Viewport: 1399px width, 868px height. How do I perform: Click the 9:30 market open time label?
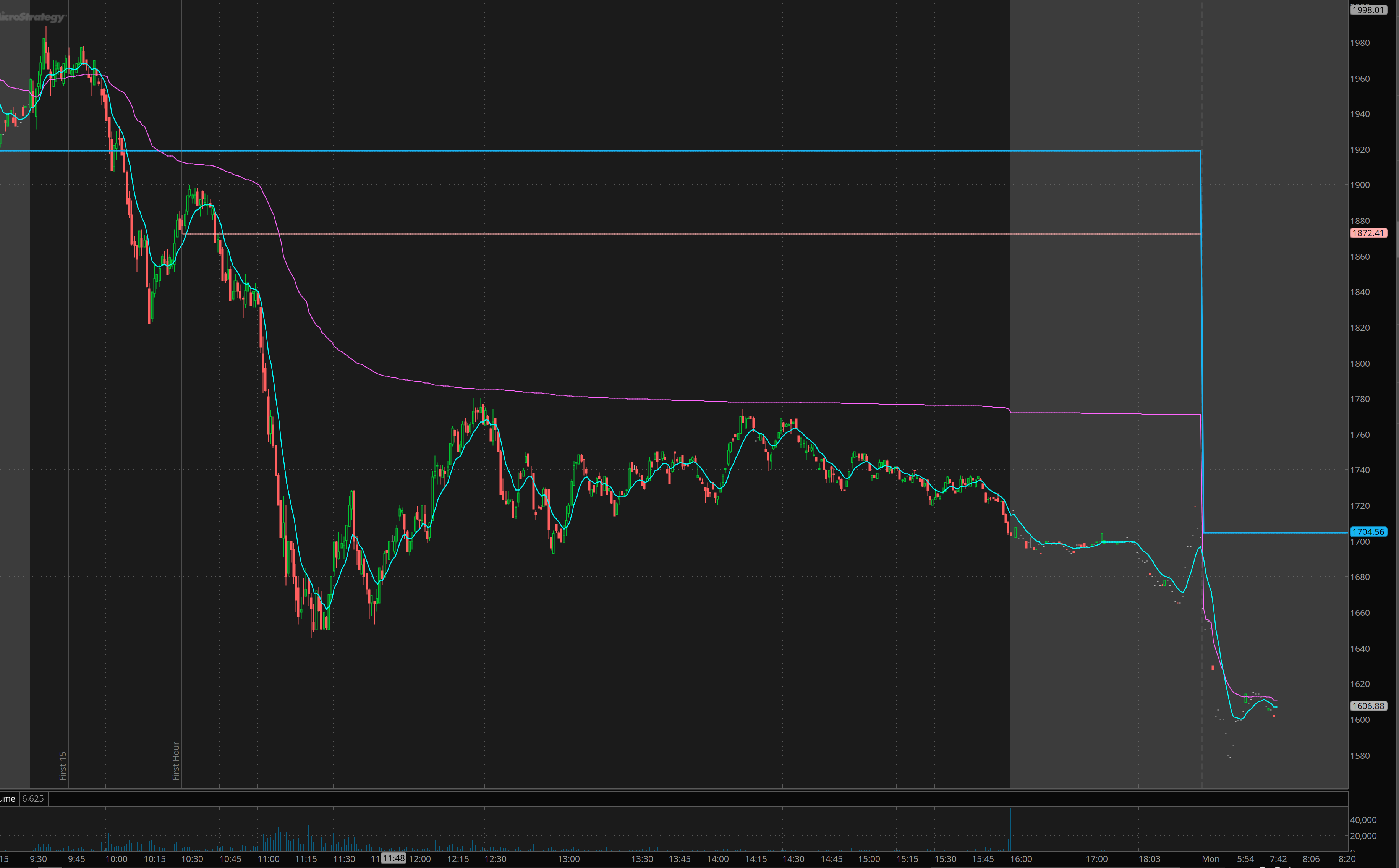click(39, 859)
